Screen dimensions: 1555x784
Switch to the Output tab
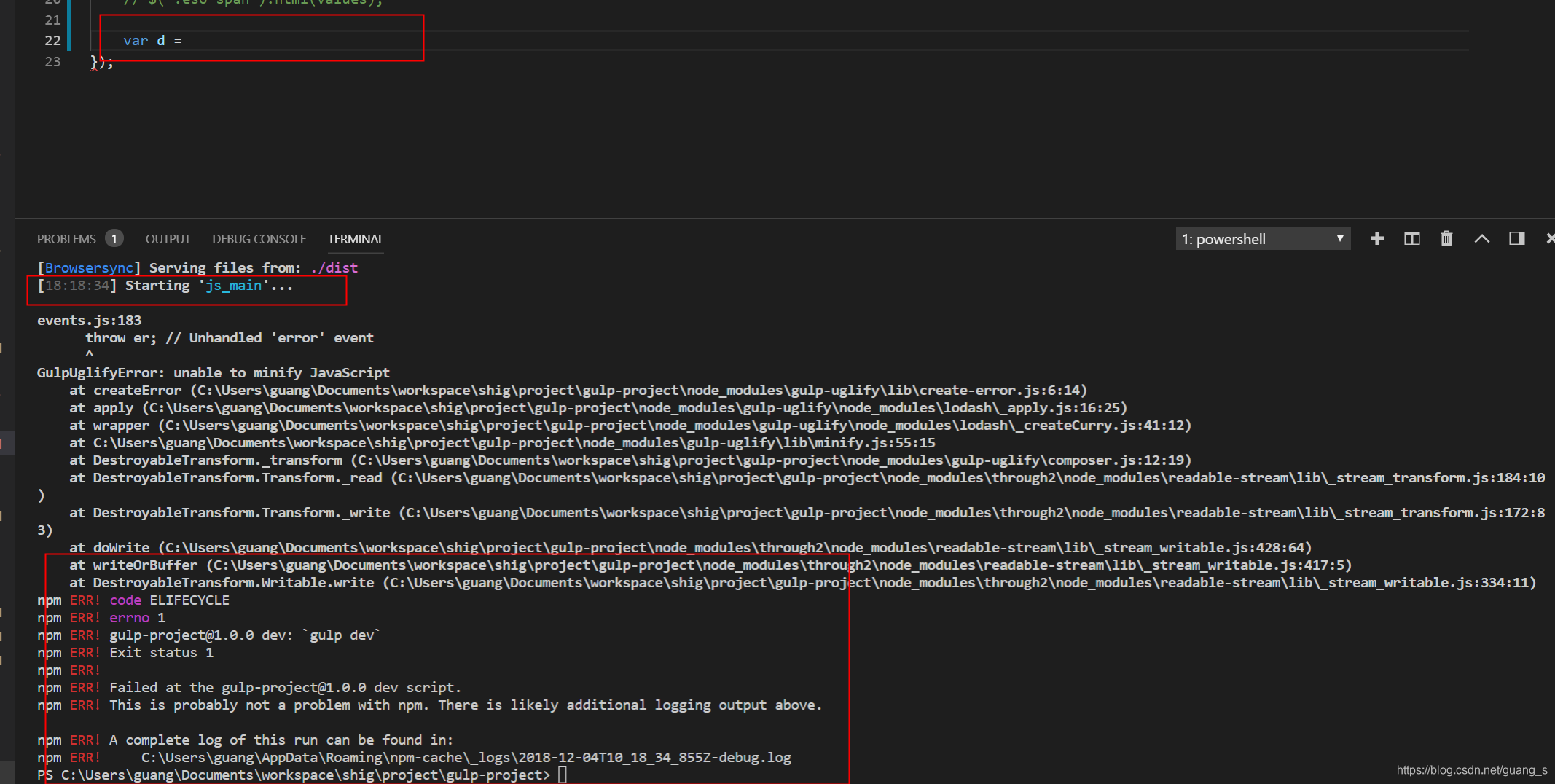(x=168, y=239)
